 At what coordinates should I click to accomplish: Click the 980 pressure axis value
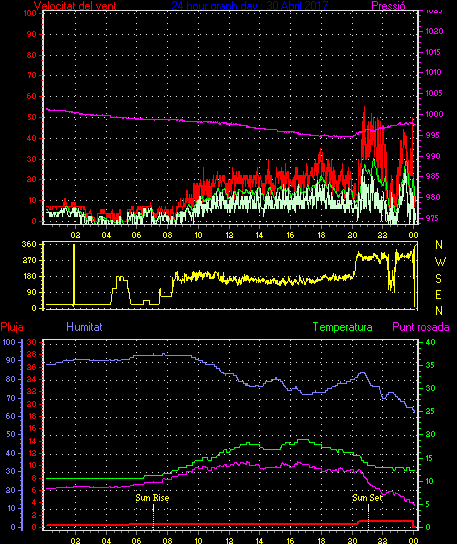coord(432,197)
